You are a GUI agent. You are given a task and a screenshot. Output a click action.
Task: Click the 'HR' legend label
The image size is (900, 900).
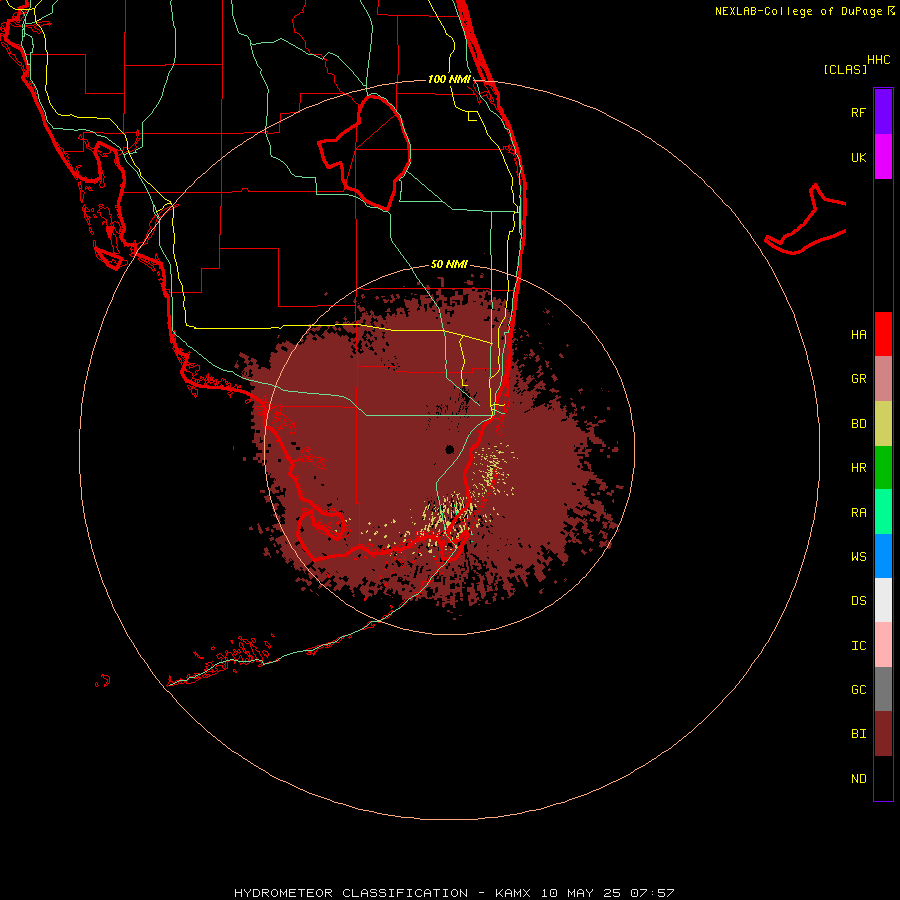(x=858, y=468)
